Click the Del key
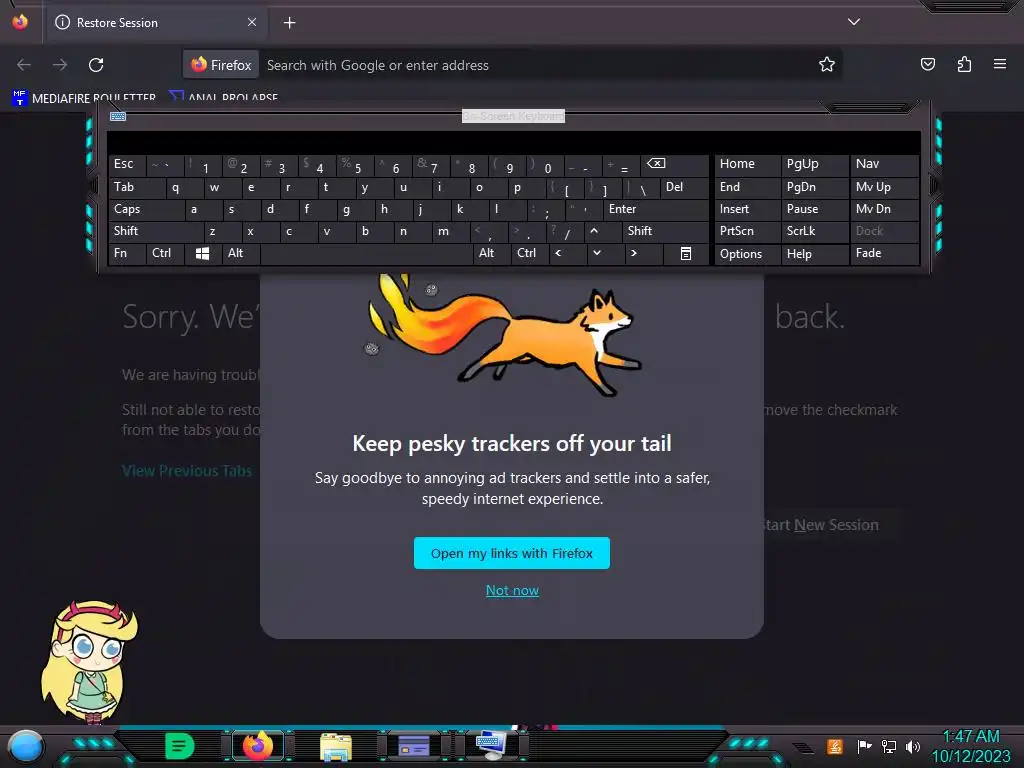The height and width of the screenshot is (768, 1024). pyautogui.click(x=684, y=187)
